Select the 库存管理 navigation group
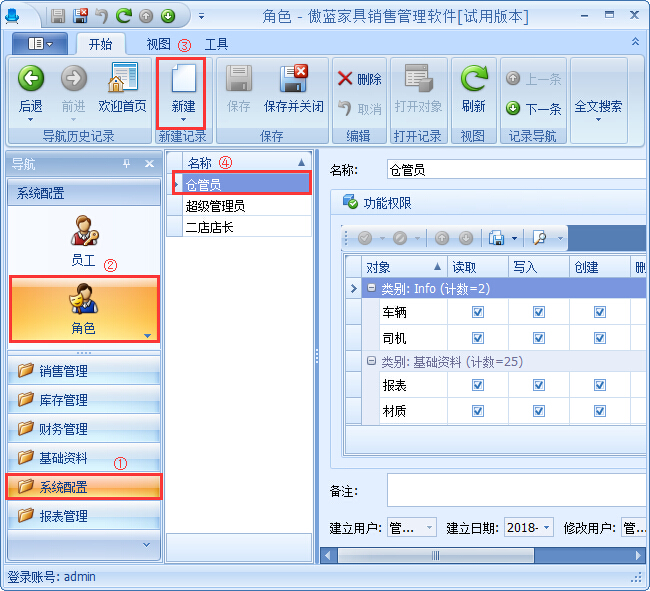Screen dimensions: 650x591 point(63,400)
